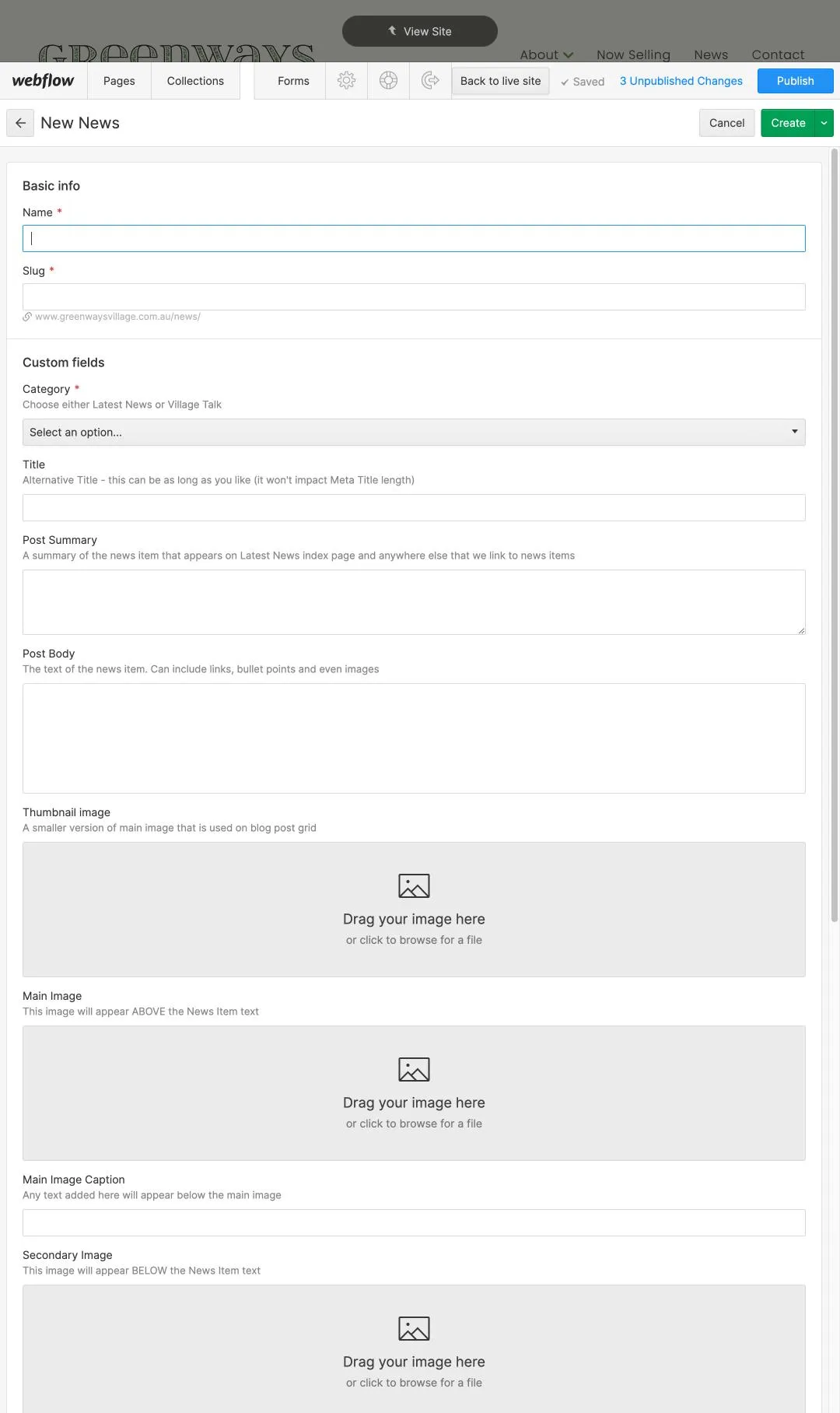Click the Webflow logo
The width and height of the screenshot is (840, 1413).
click(x=44, y=80)
